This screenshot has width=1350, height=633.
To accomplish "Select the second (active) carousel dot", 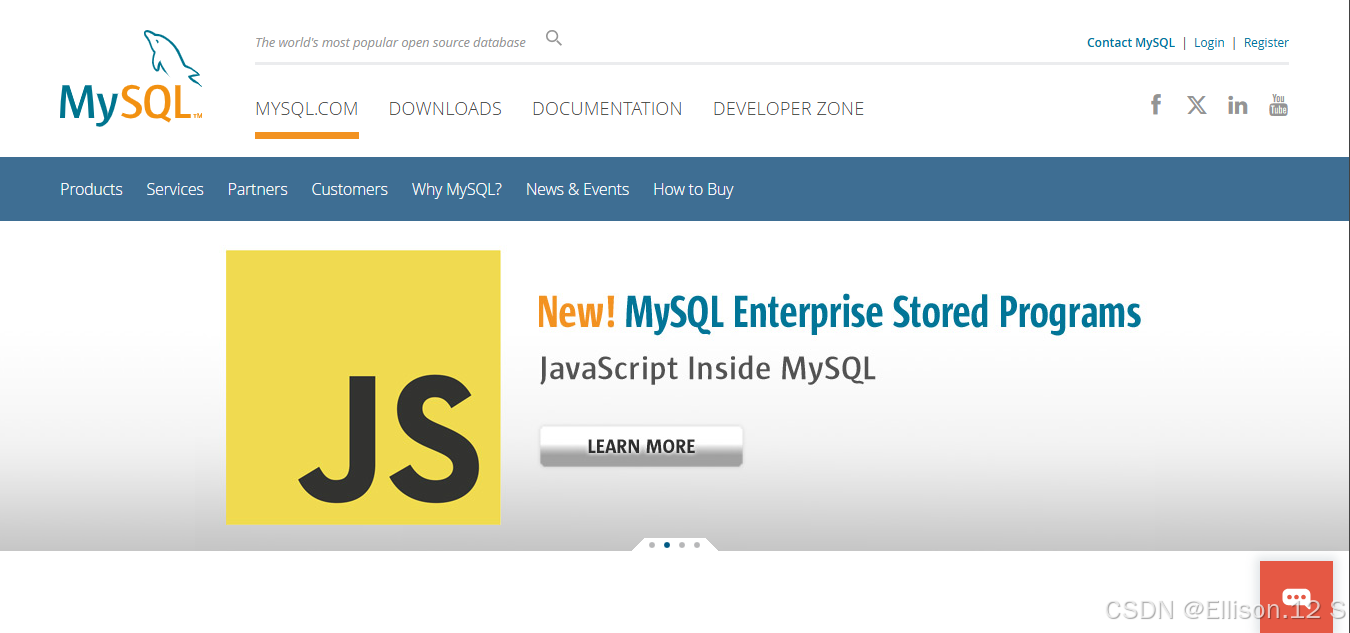I will 667,545.
